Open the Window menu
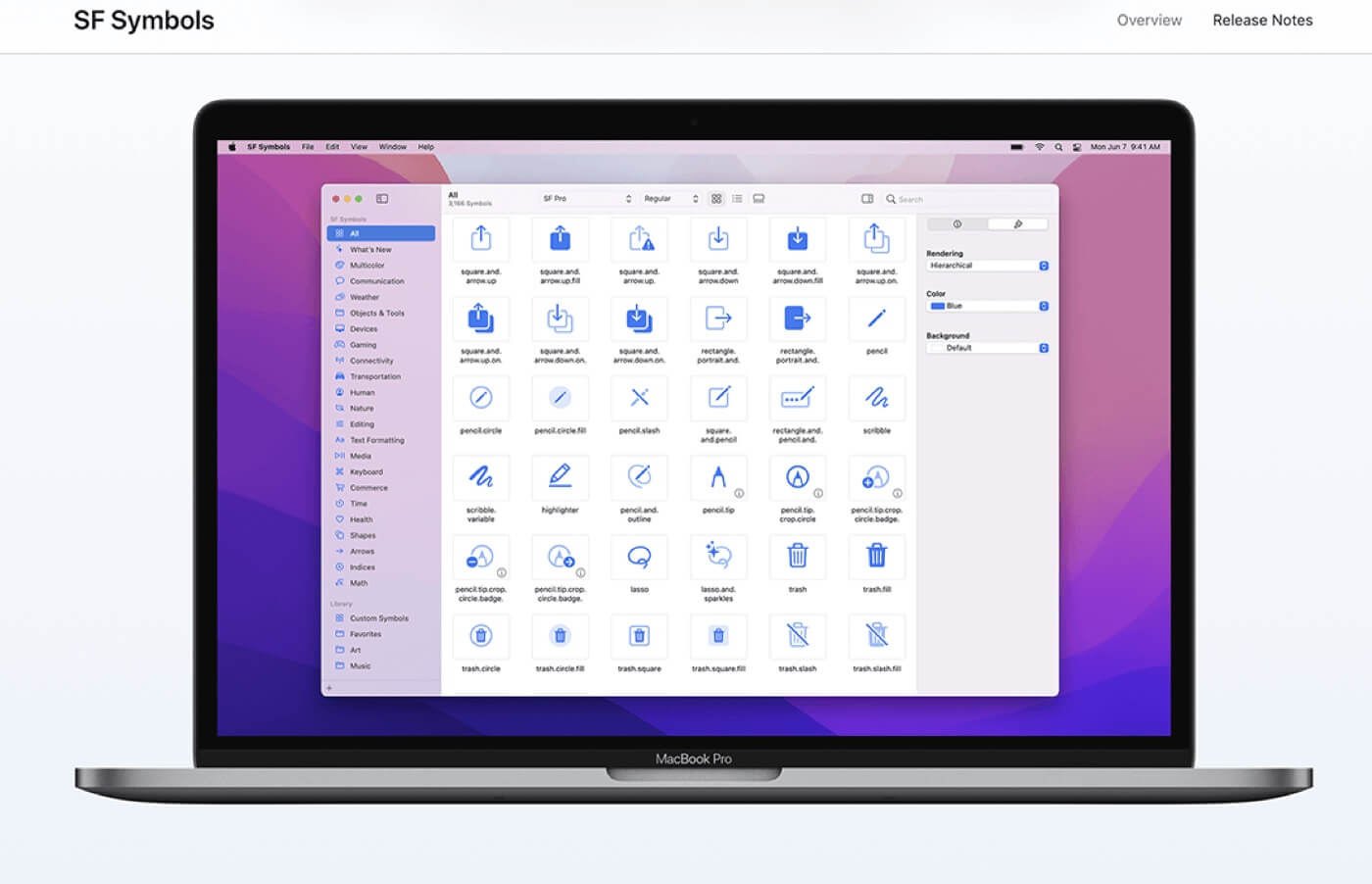This screenshot has height=884, width=1372. (392, 147)
